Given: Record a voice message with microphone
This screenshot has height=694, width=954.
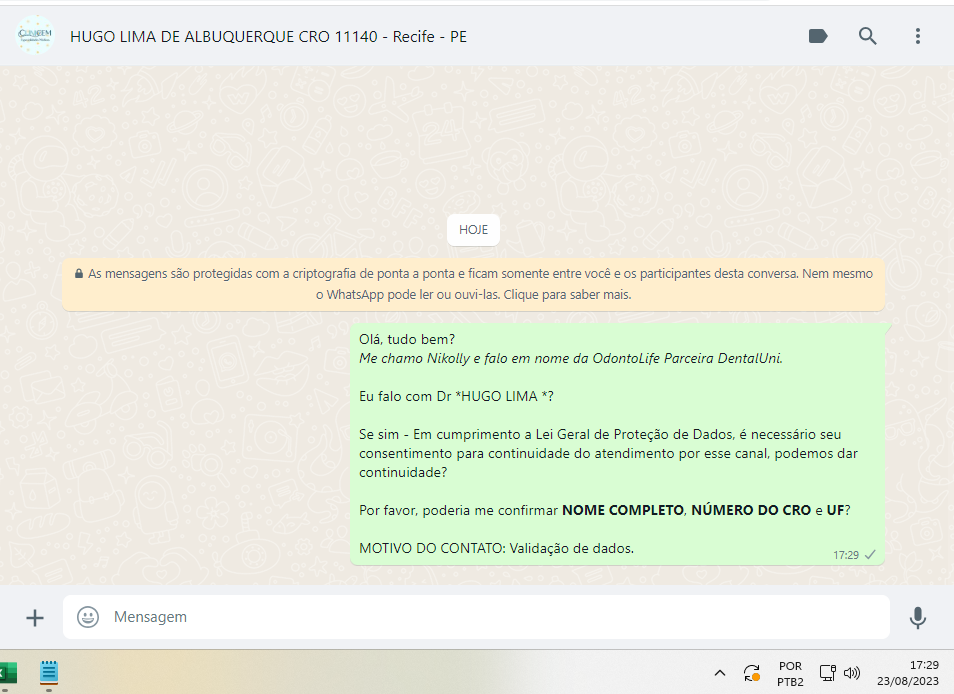Looking at the screenshot, I should click(917, 617).
